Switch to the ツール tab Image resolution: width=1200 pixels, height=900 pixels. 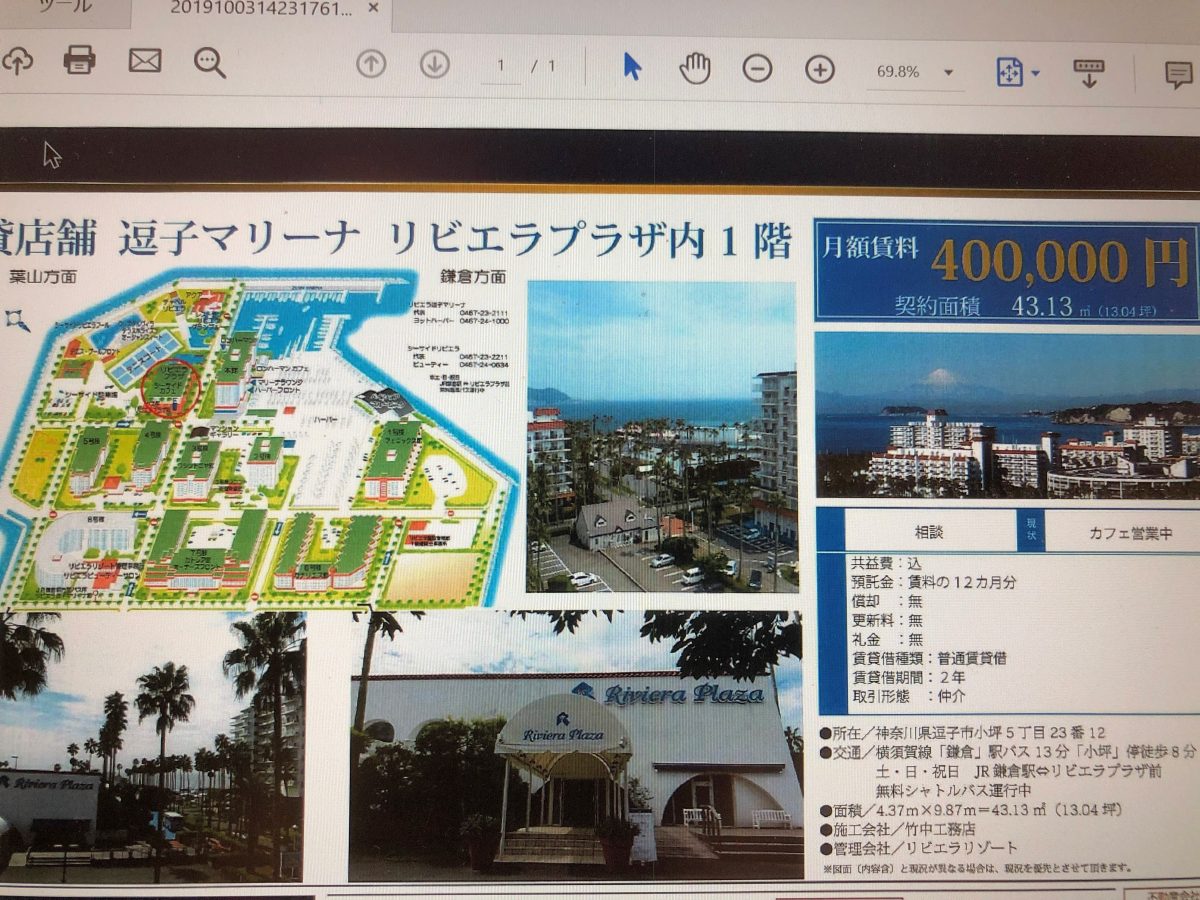click(66, 7)
